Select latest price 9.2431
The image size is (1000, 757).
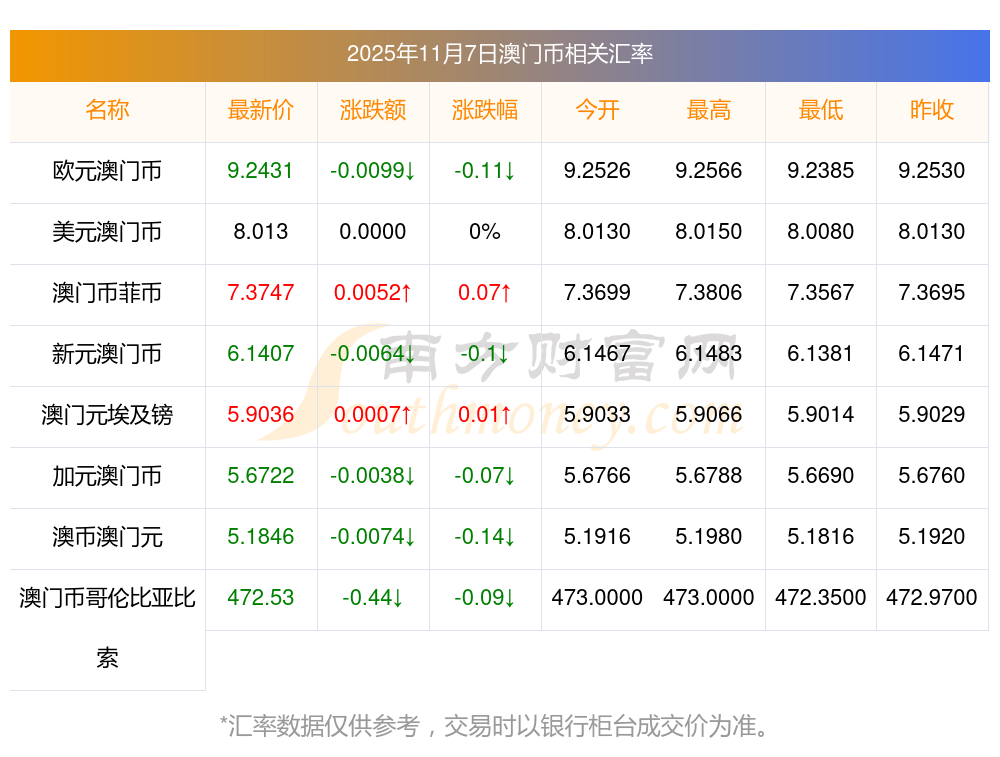pos(260,170)
